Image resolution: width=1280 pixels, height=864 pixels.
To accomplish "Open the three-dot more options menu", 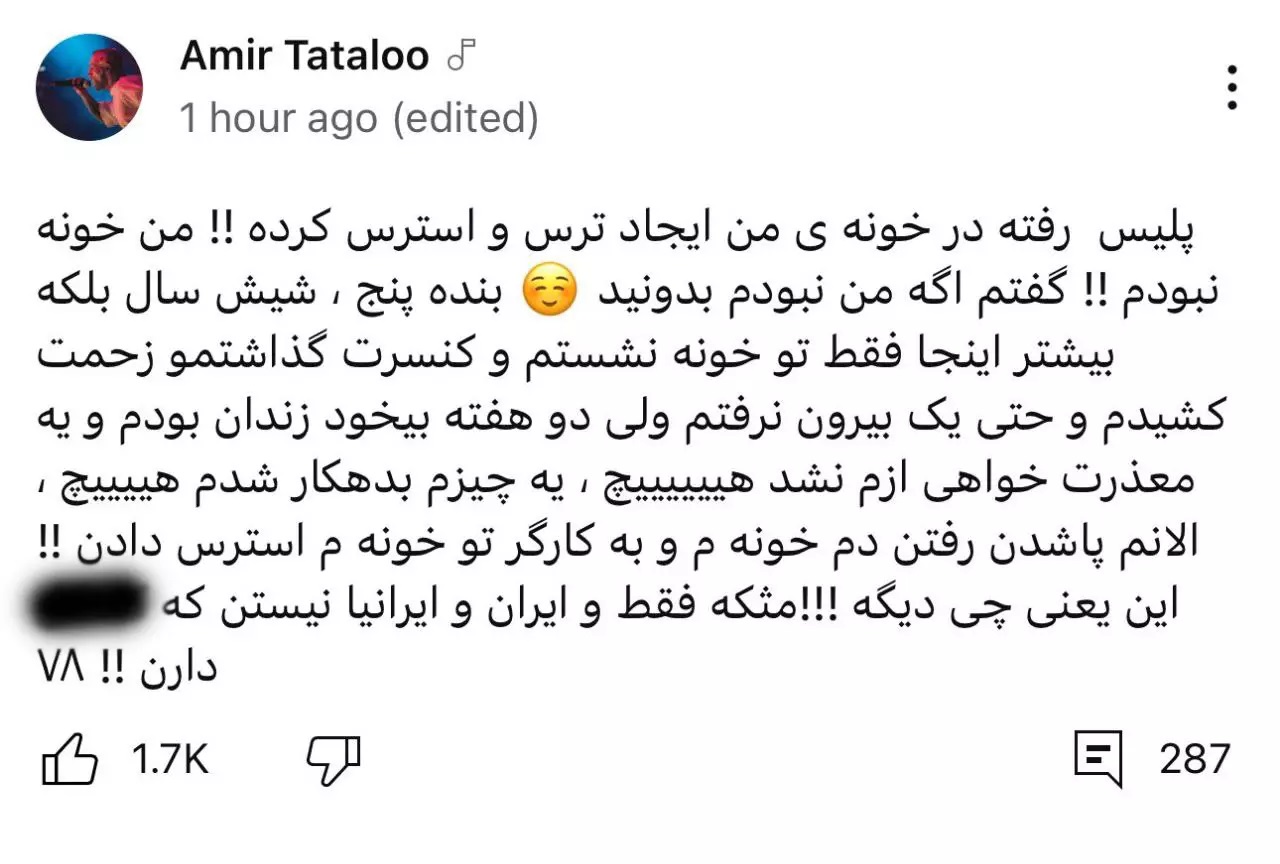I will pos(1232,88).
